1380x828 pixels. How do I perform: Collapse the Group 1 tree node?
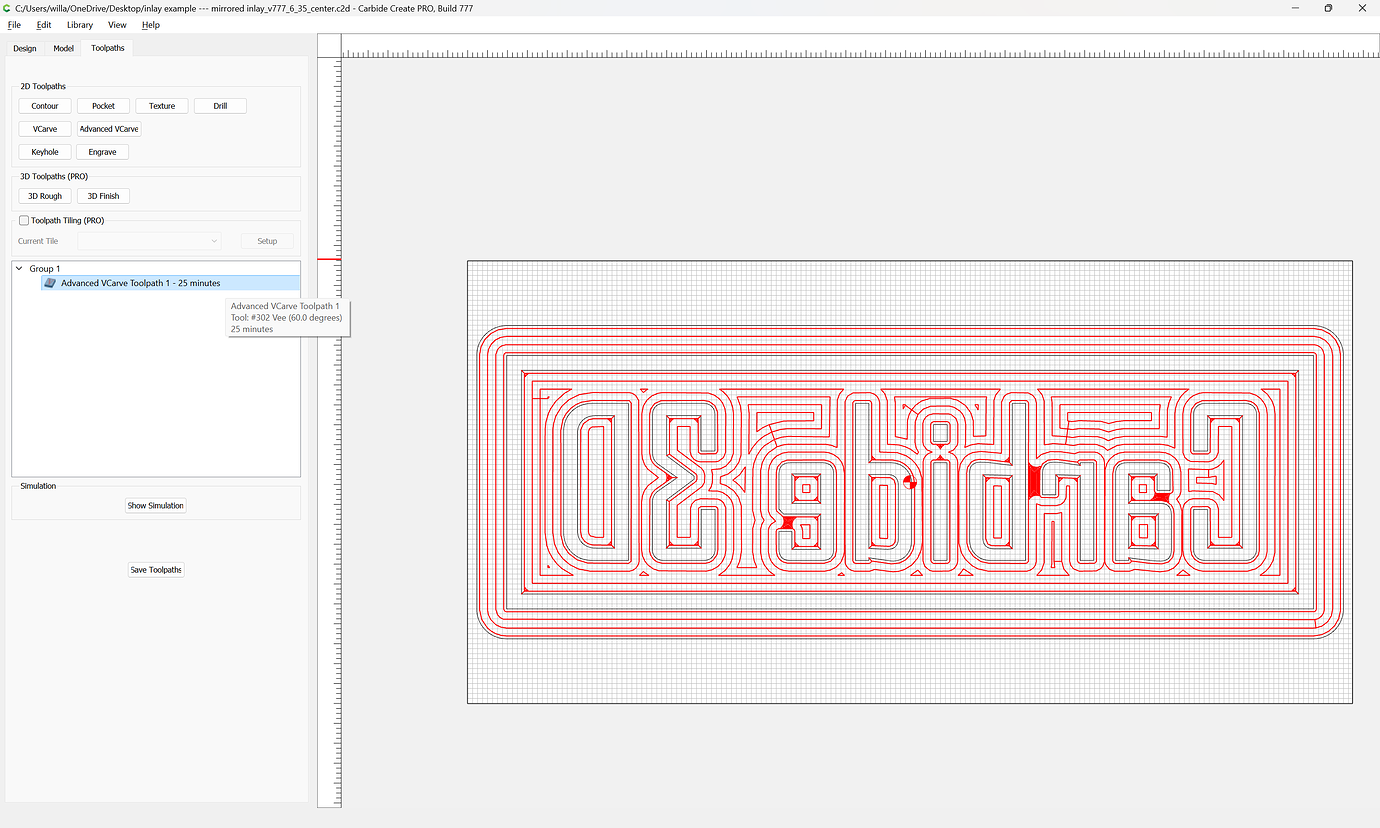pos(19,268)
